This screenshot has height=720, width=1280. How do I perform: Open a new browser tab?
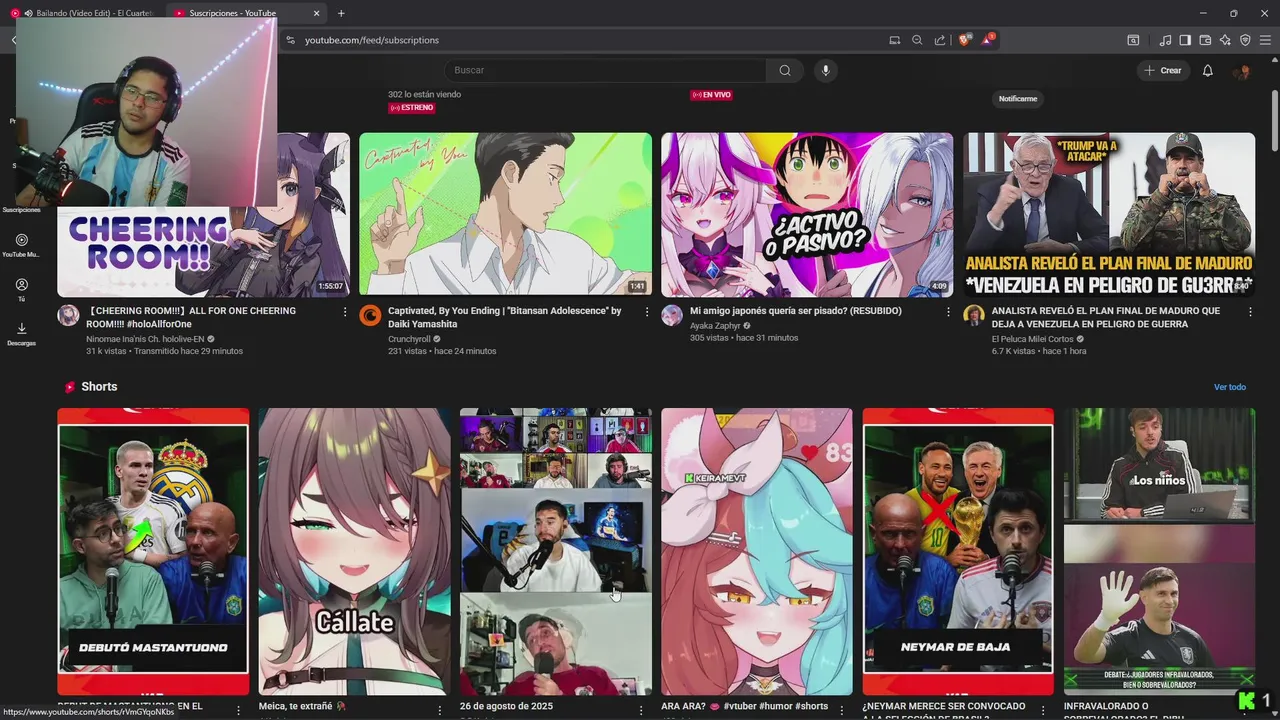341,13
